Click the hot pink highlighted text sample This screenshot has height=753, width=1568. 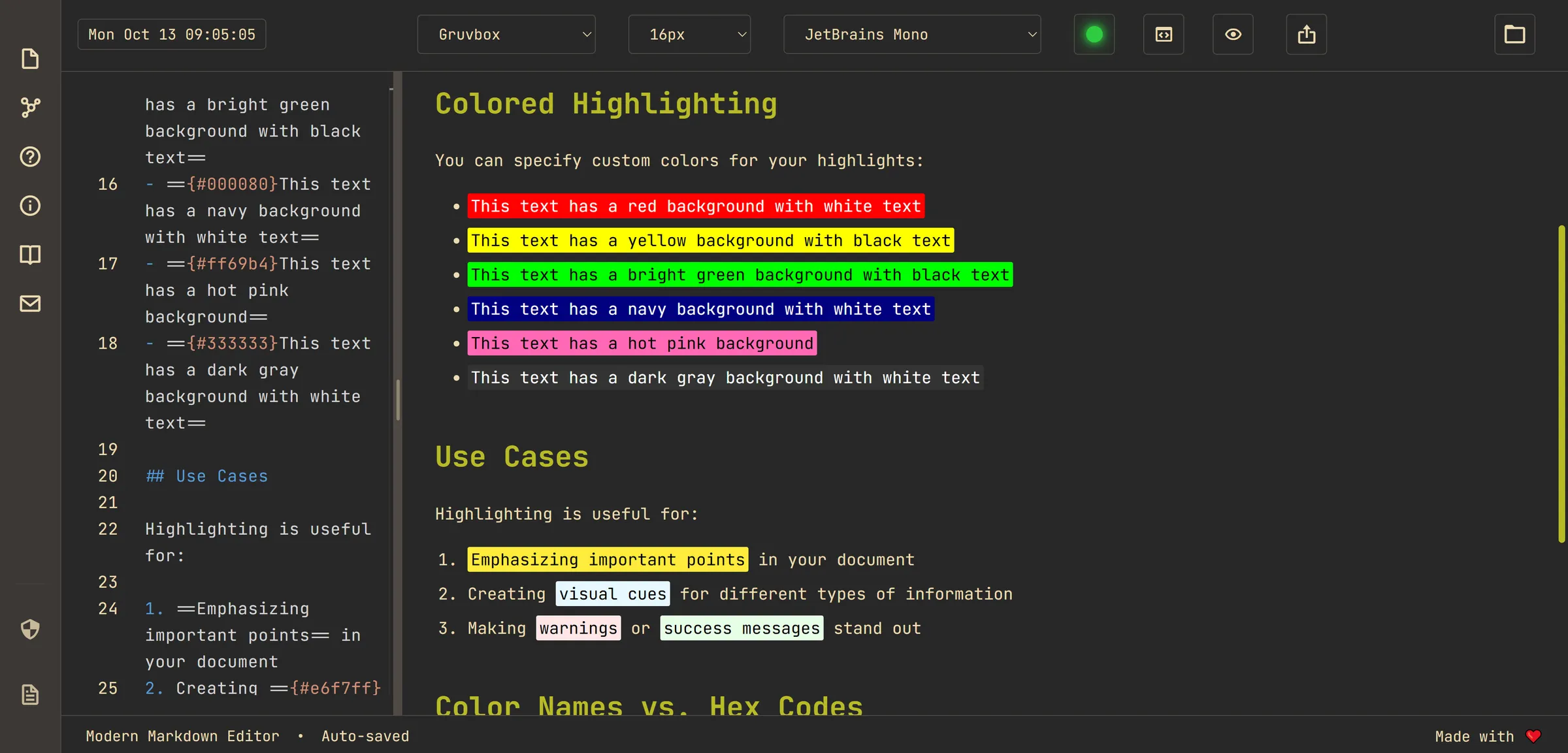tap(642, 343)
